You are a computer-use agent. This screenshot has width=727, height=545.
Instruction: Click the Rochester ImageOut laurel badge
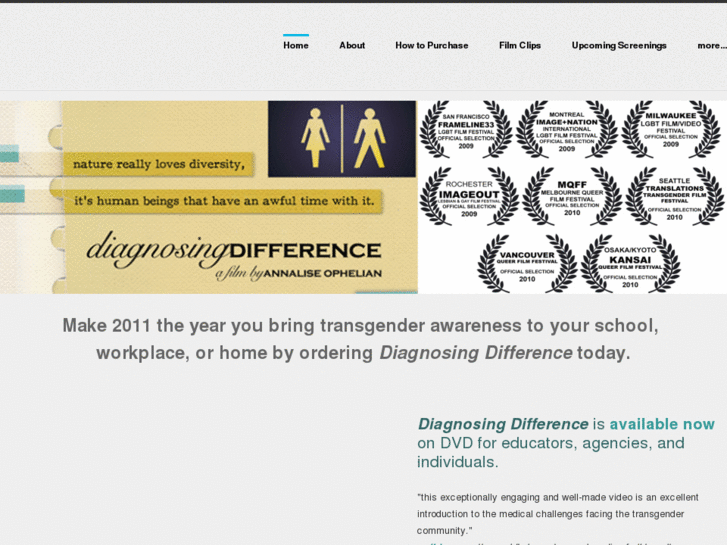[x=469, y=197]
